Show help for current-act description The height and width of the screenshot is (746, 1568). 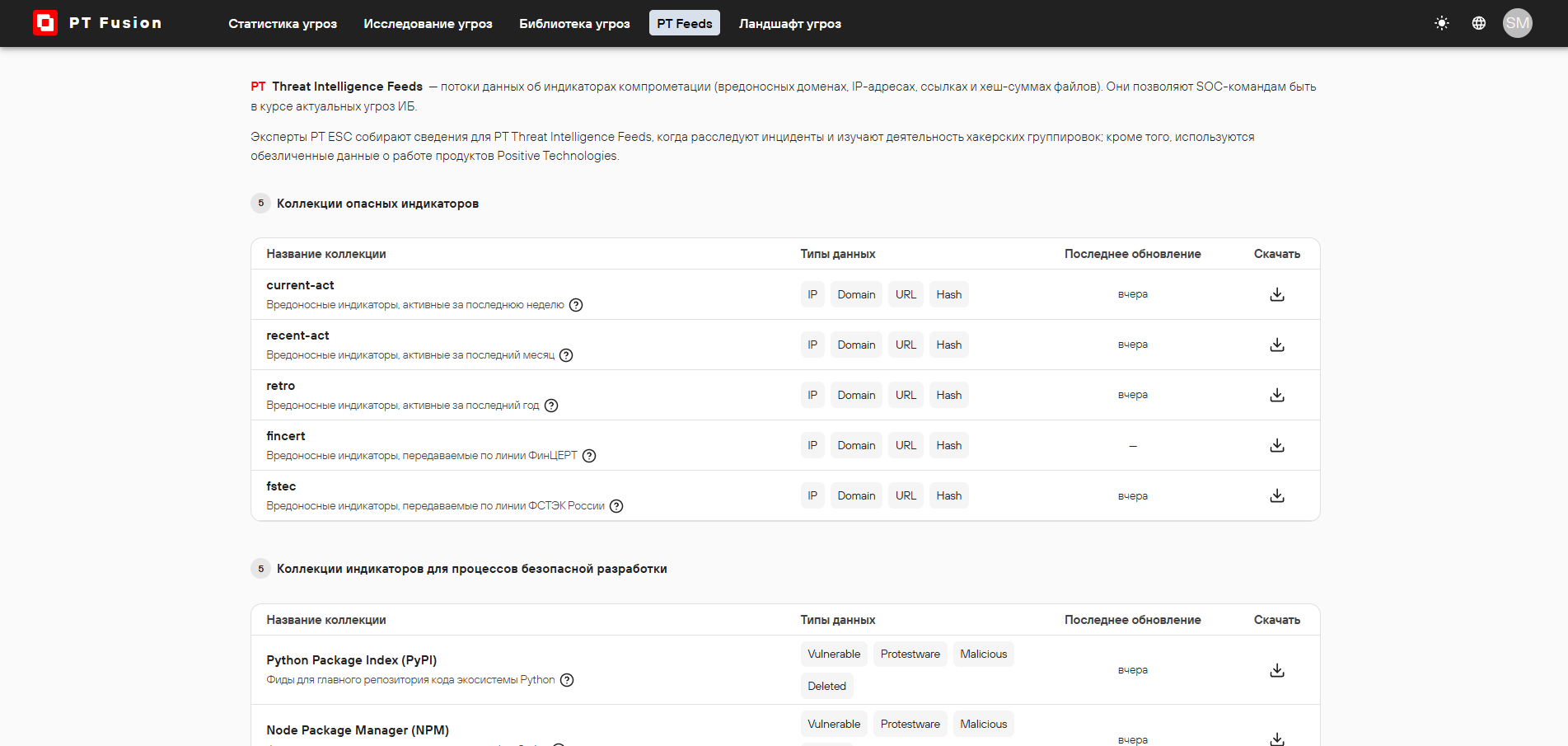click(576, 305)
